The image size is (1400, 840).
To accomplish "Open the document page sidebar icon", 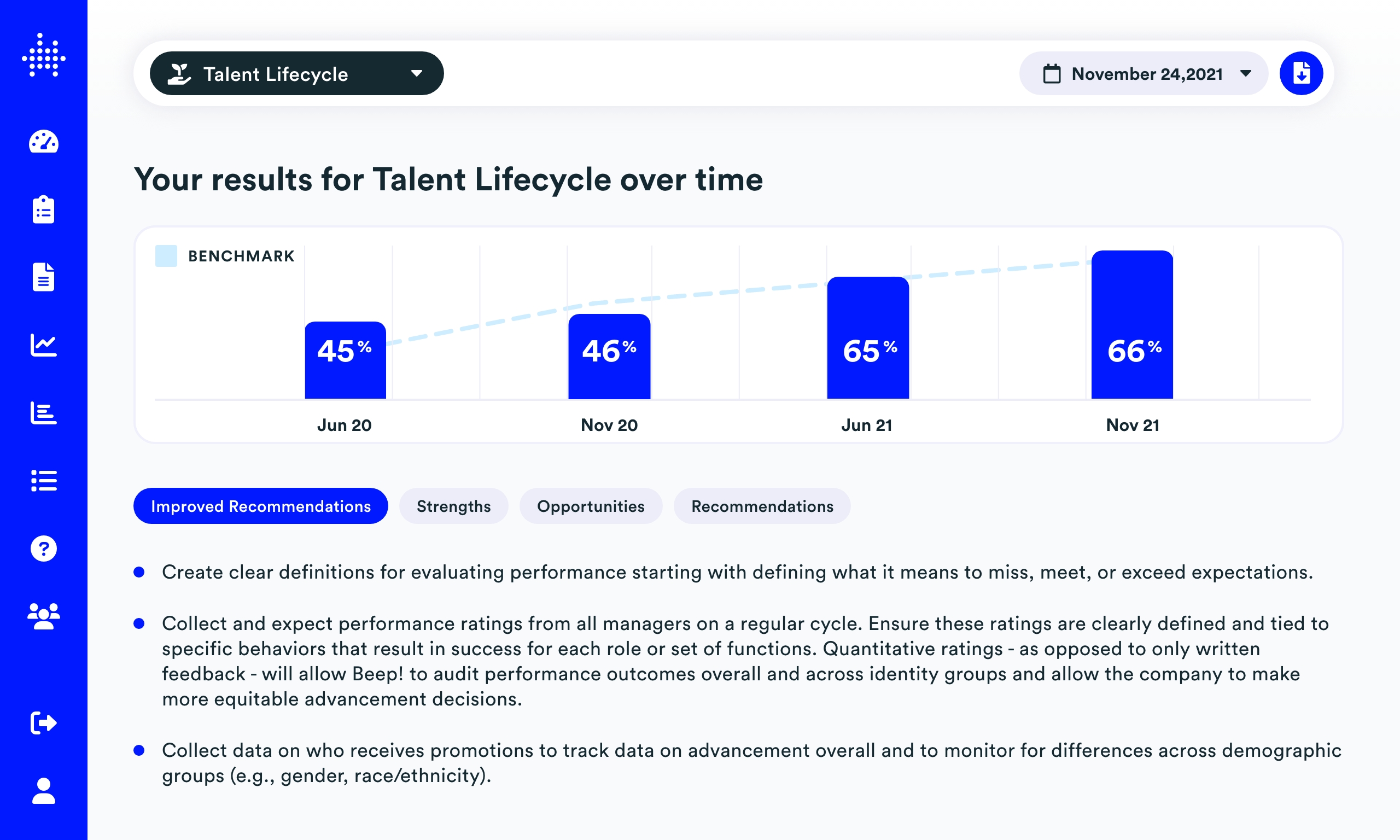I will point(44,277).
